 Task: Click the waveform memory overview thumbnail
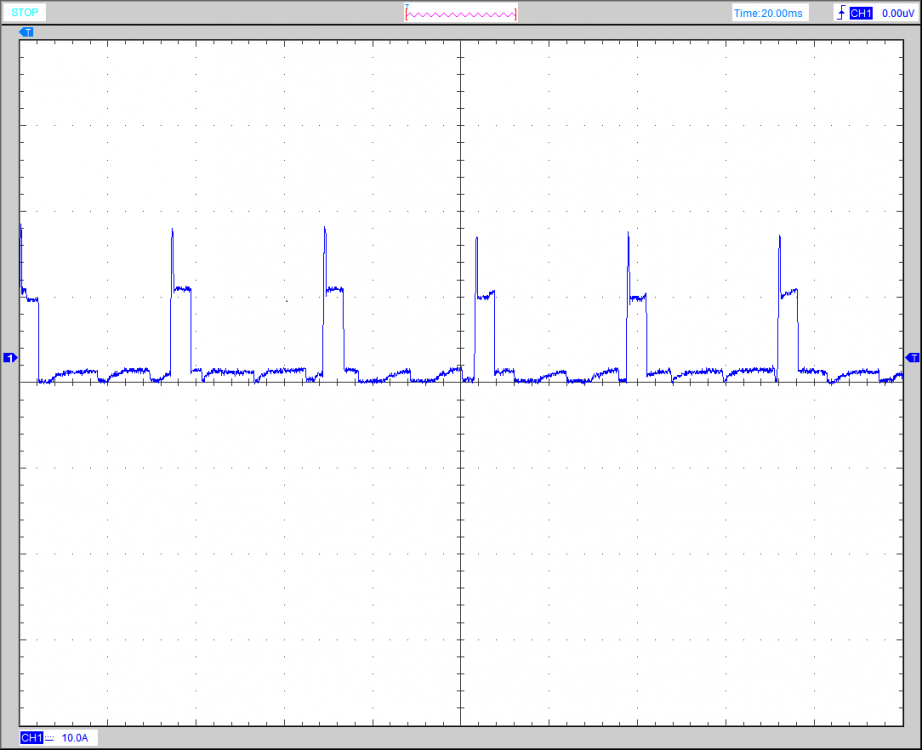(x=461, y=14)
